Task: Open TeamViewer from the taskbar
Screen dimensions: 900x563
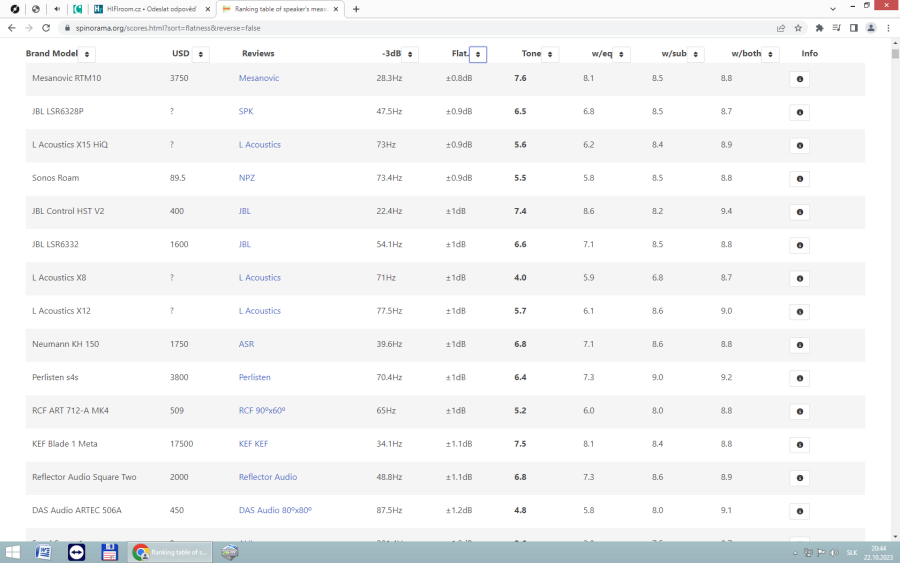Action: click(x=77, y=552)
